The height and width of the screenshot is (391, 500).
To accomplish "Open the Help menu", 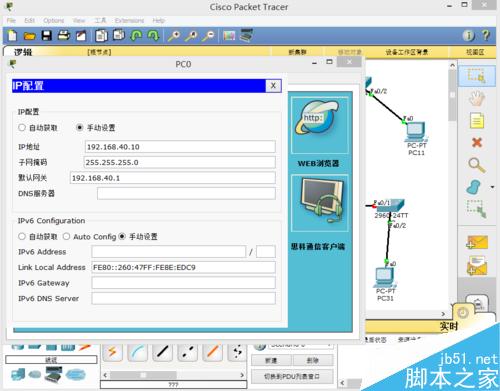I will (x=159, y=21).
